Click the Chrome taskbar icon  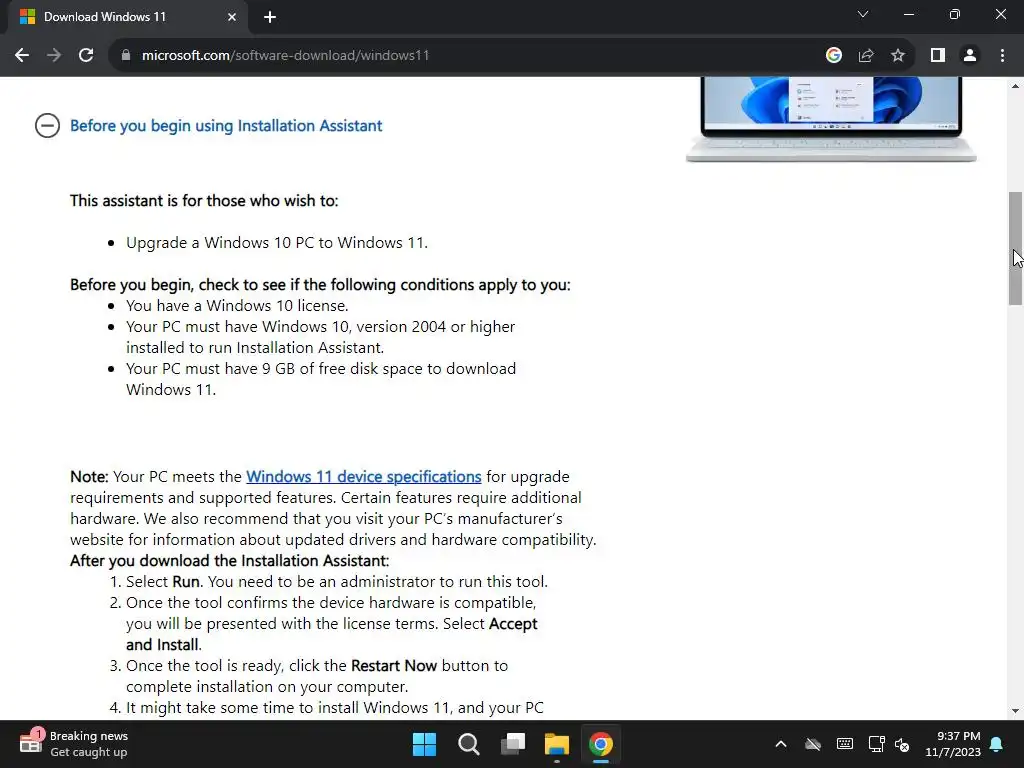[601, 744]
